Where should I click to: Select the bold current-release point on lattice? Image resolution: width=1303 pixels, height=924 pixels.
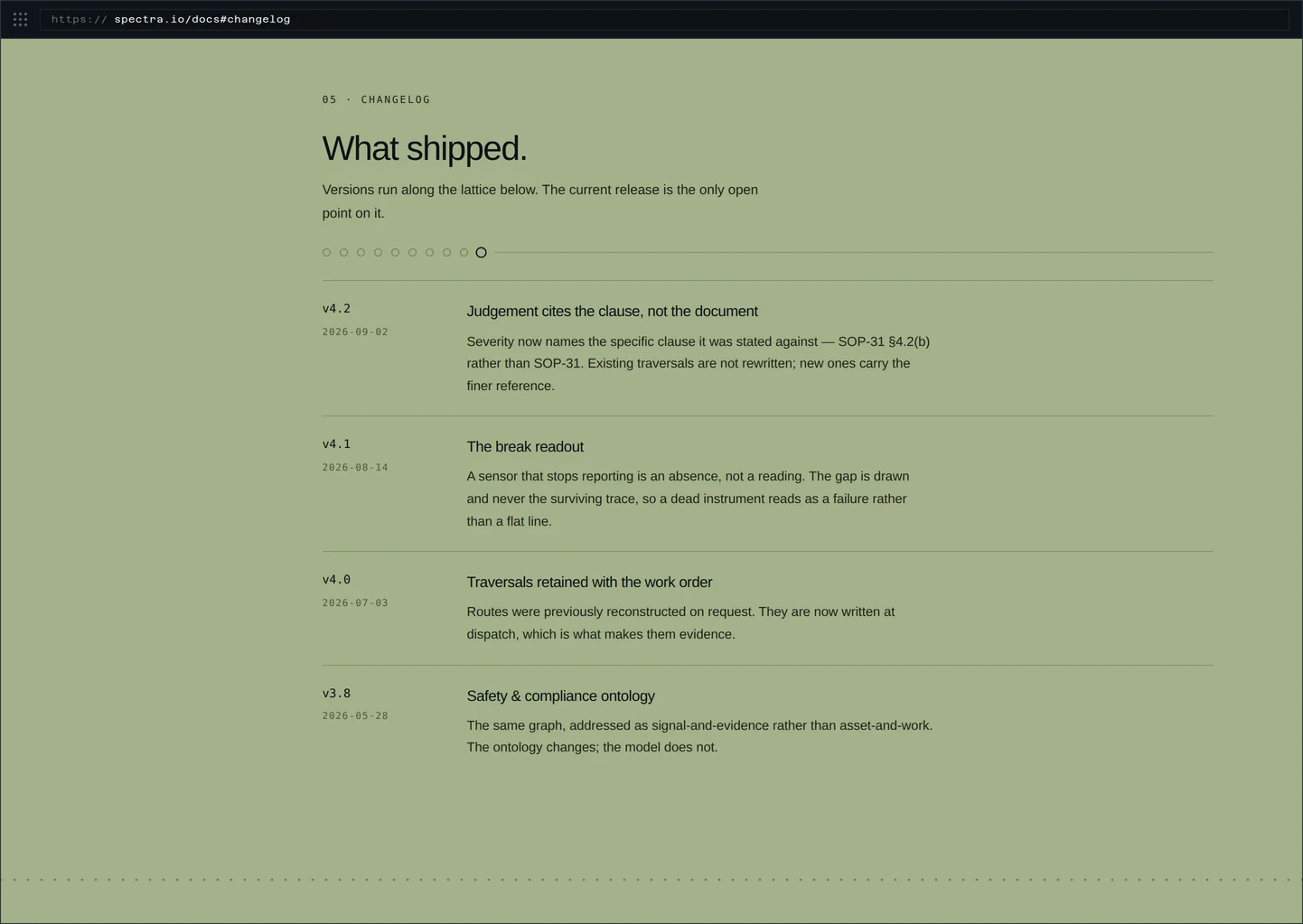coord(481,253)
